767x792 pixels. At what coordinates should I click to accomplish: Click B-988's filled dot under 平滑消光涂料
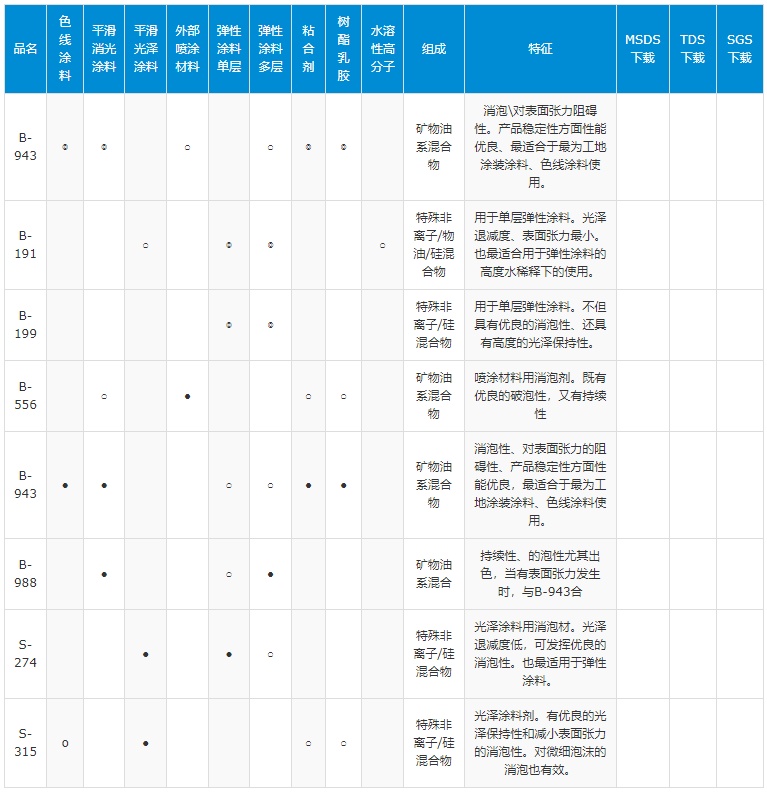pos(104,574)
